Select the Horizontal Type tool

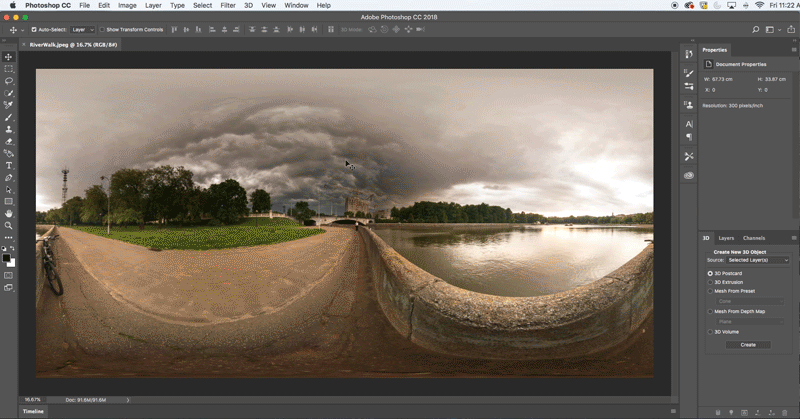pos(9,165)
